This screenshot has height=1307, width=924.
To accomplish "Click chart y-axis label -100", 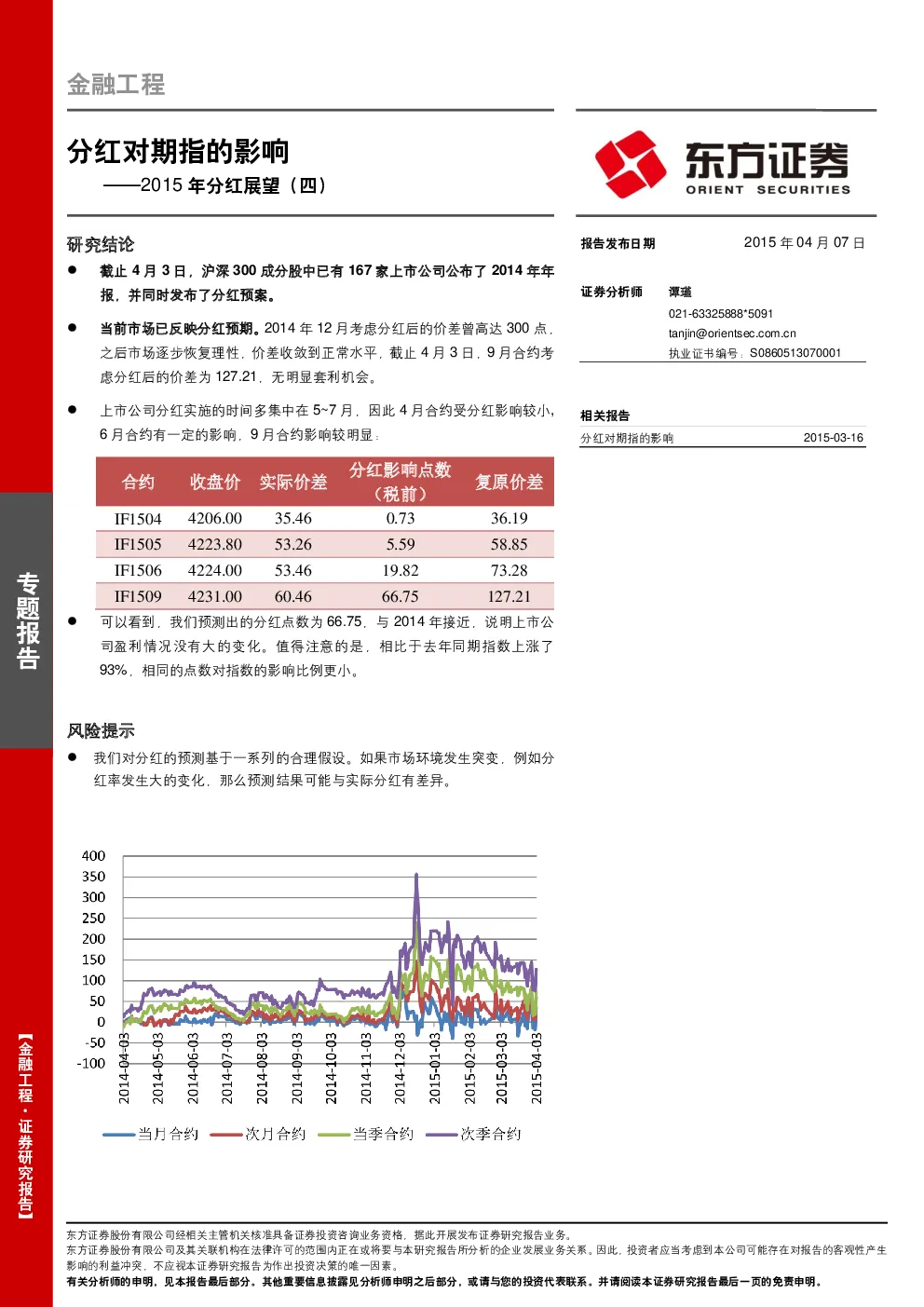I will pyautogui.click(x=91, y=1064).
